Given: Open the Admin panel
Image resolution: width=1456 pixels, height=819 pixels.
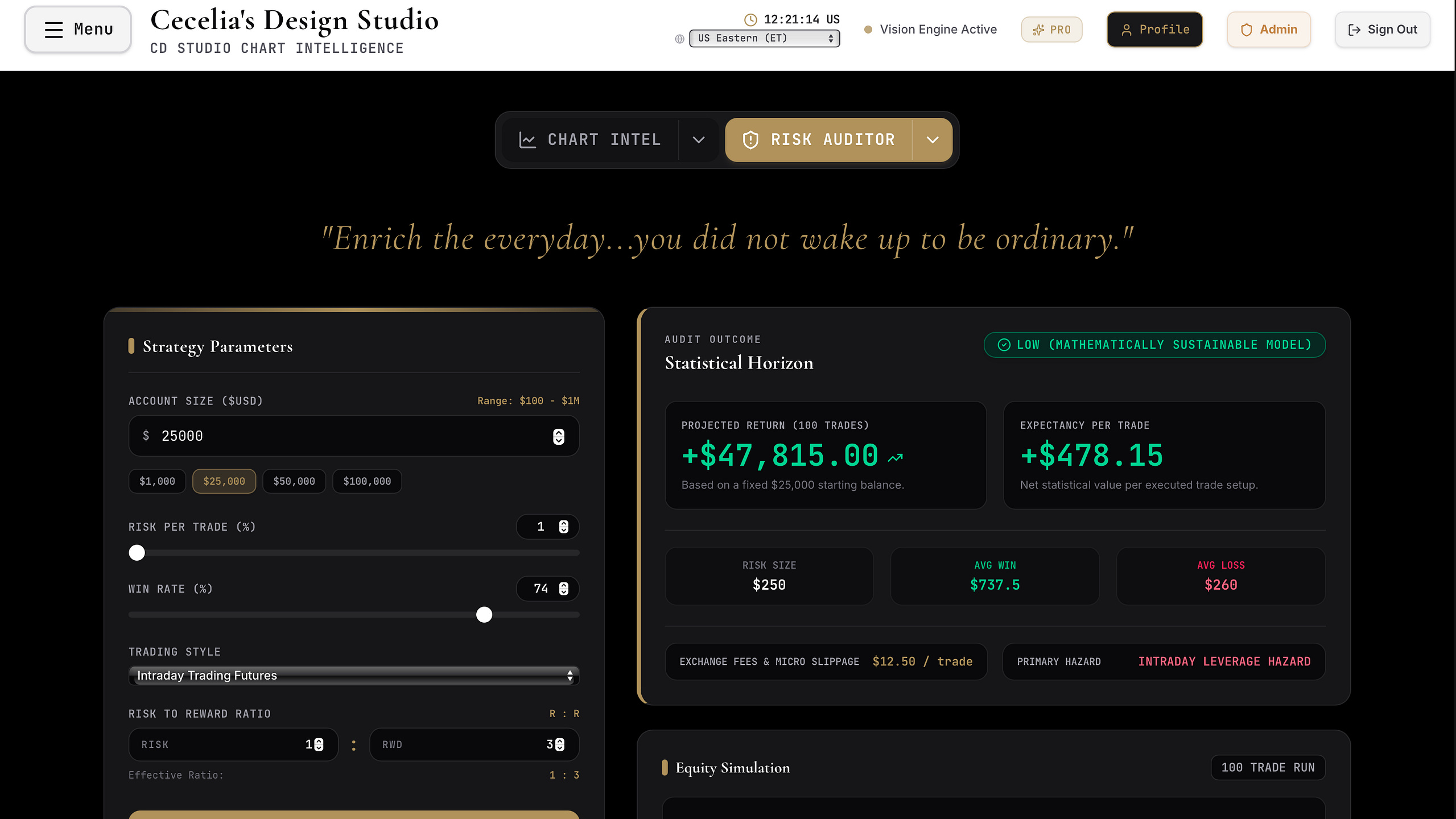Looking at the screenshot, I should click(x=1269, y=30).
